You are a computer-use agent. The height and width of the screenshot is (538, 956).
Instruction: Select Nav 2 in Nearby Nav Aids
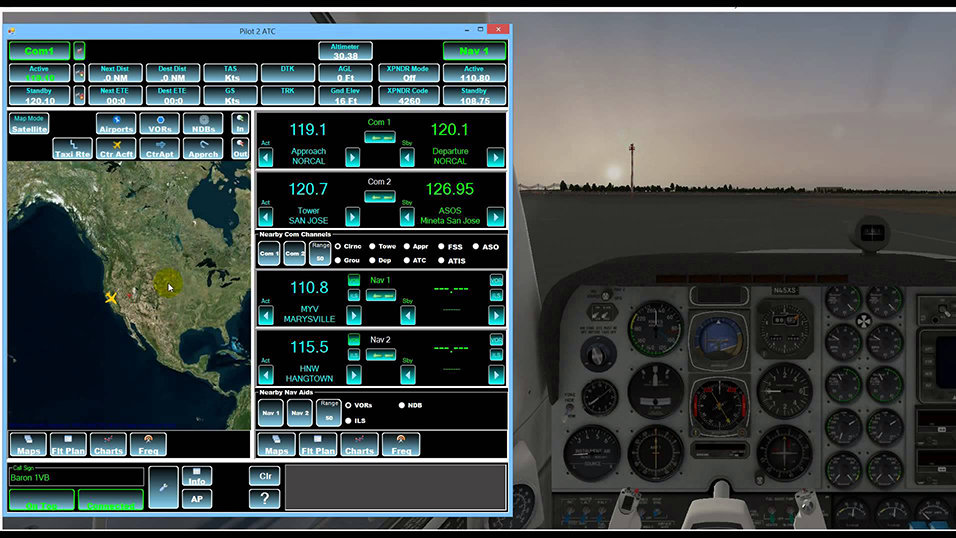point(299,412)
